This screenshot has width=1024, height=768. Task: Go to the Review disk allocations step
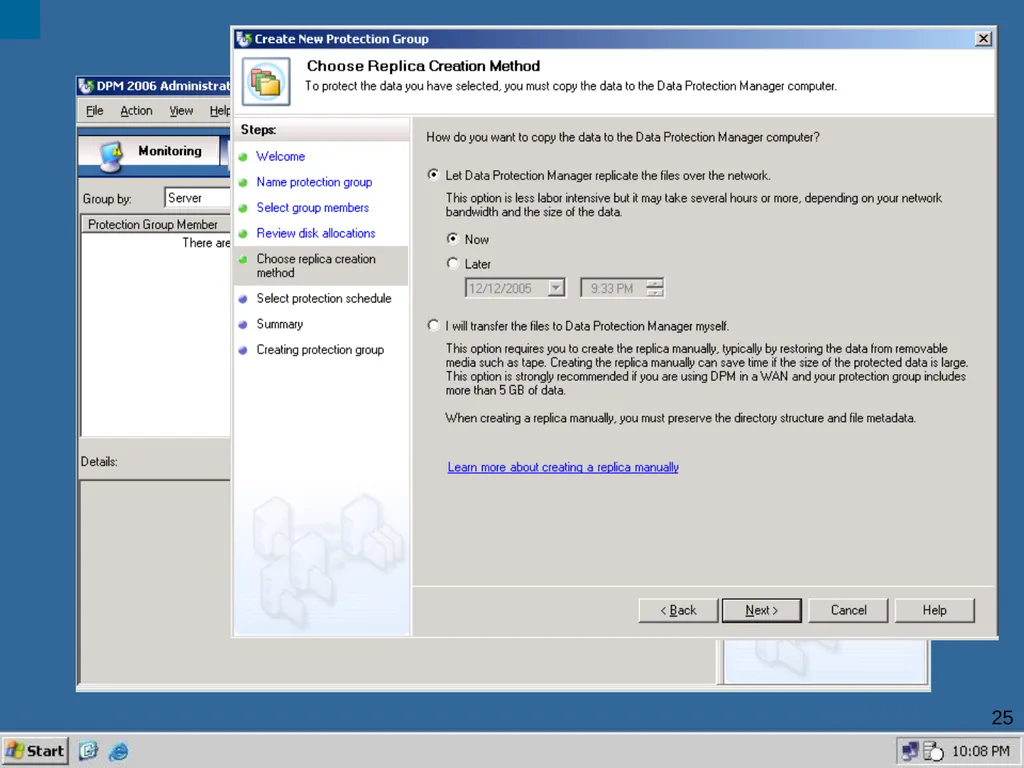tap(316, 233)
